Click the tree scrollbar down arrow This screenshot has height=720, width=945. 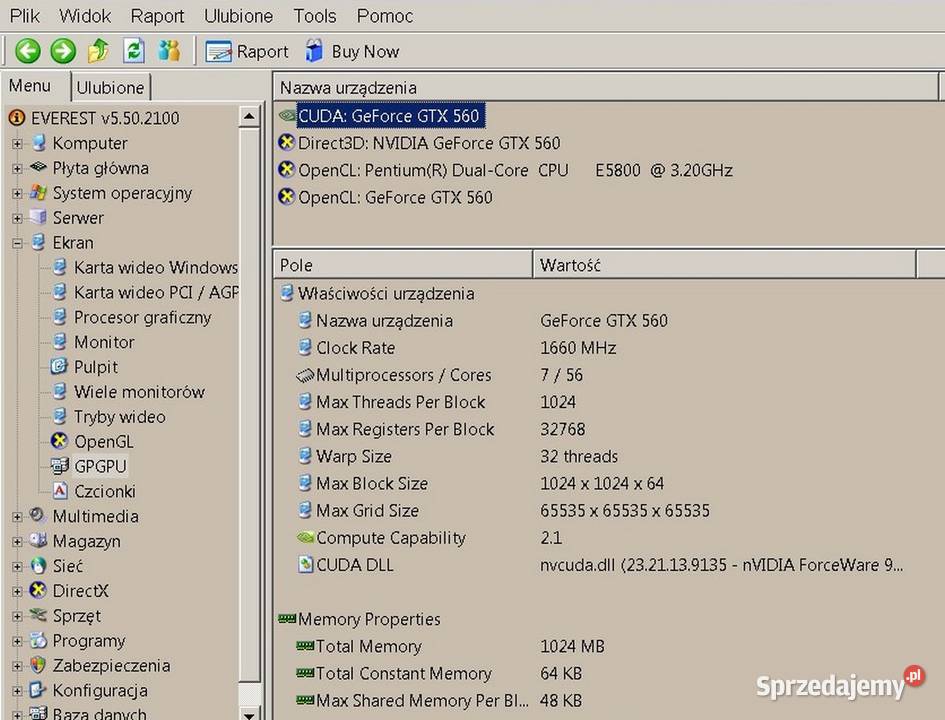[x=250, y=715]
